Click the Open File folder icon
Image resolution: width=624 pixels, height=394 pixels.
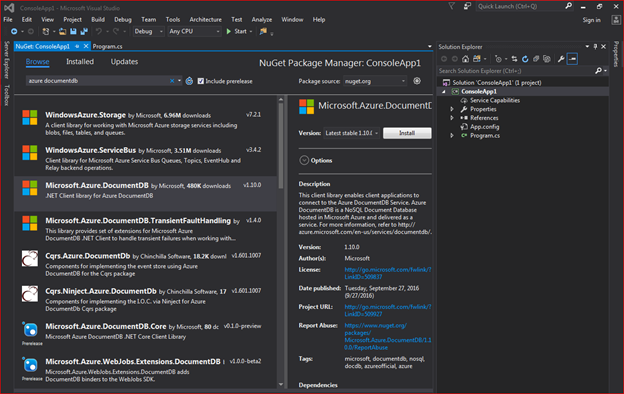[x=62, y=31]
